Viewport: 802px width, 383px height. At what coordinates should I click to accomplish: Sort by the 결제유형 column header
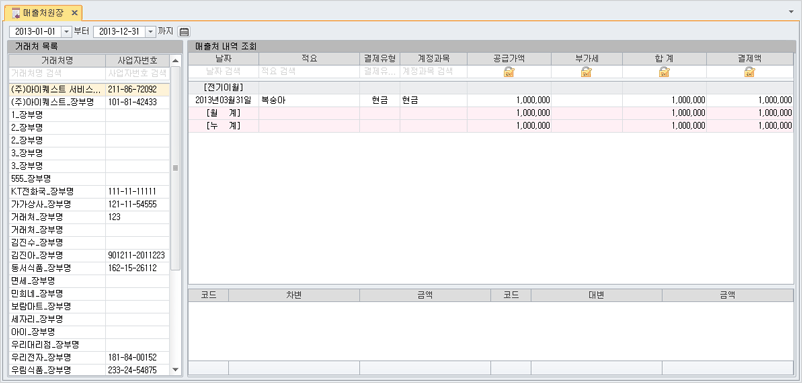click(x=380, y=59)
